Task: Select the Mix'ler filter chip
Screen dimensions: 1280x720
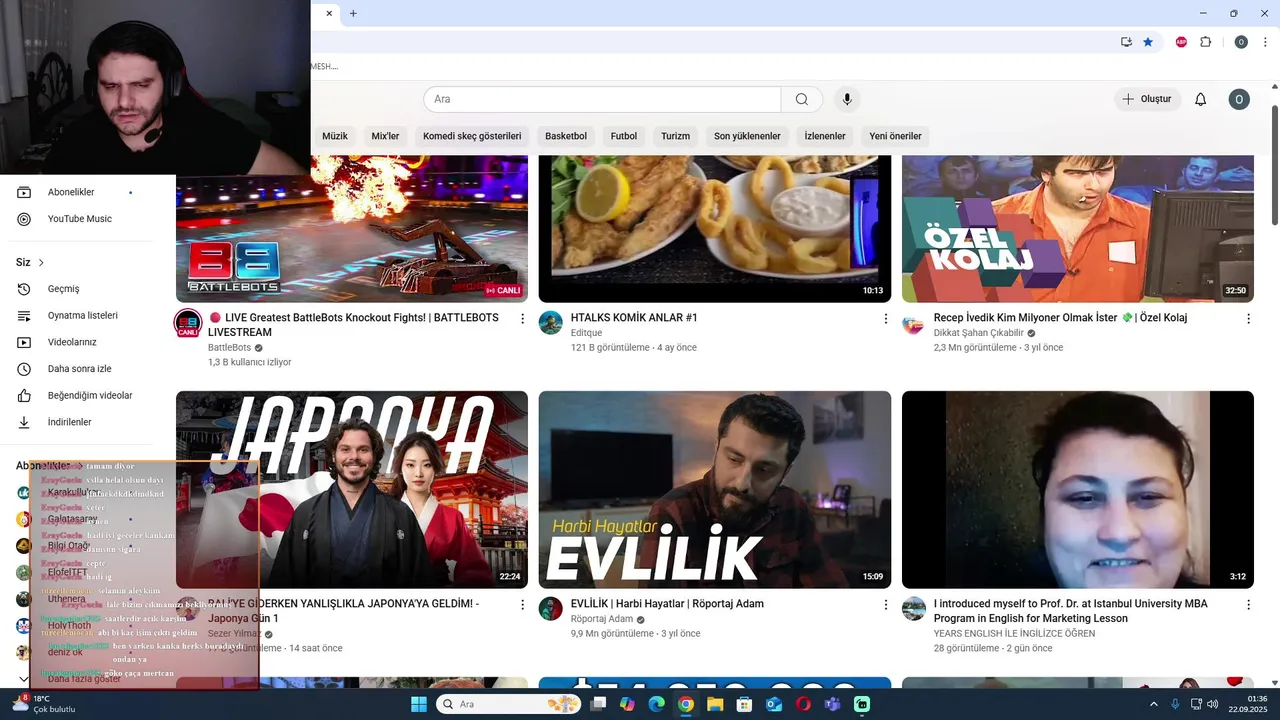Action: (x=385, y=136)
